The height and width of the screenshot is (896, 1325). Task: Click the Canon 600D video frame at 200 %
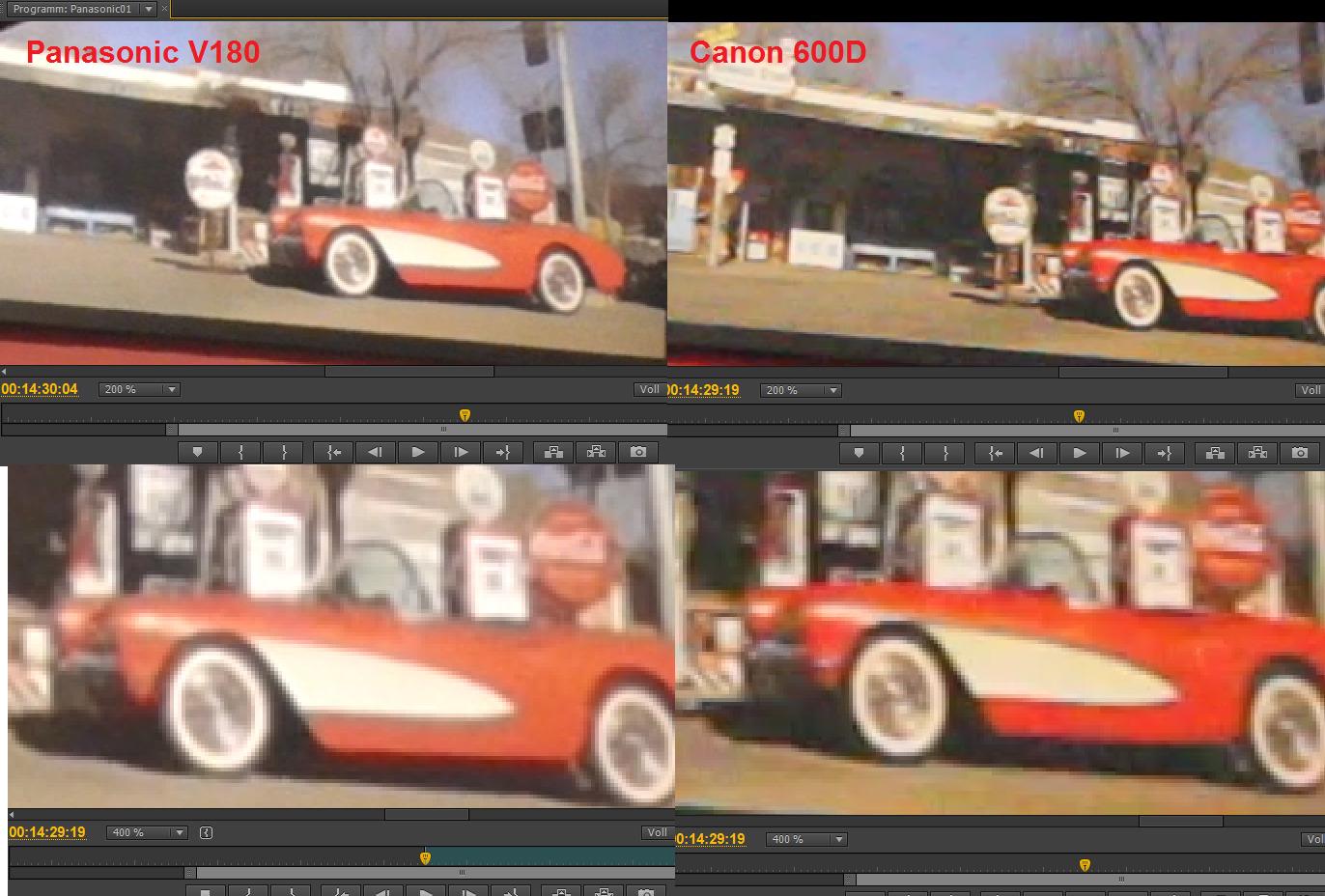coord(997,194)
